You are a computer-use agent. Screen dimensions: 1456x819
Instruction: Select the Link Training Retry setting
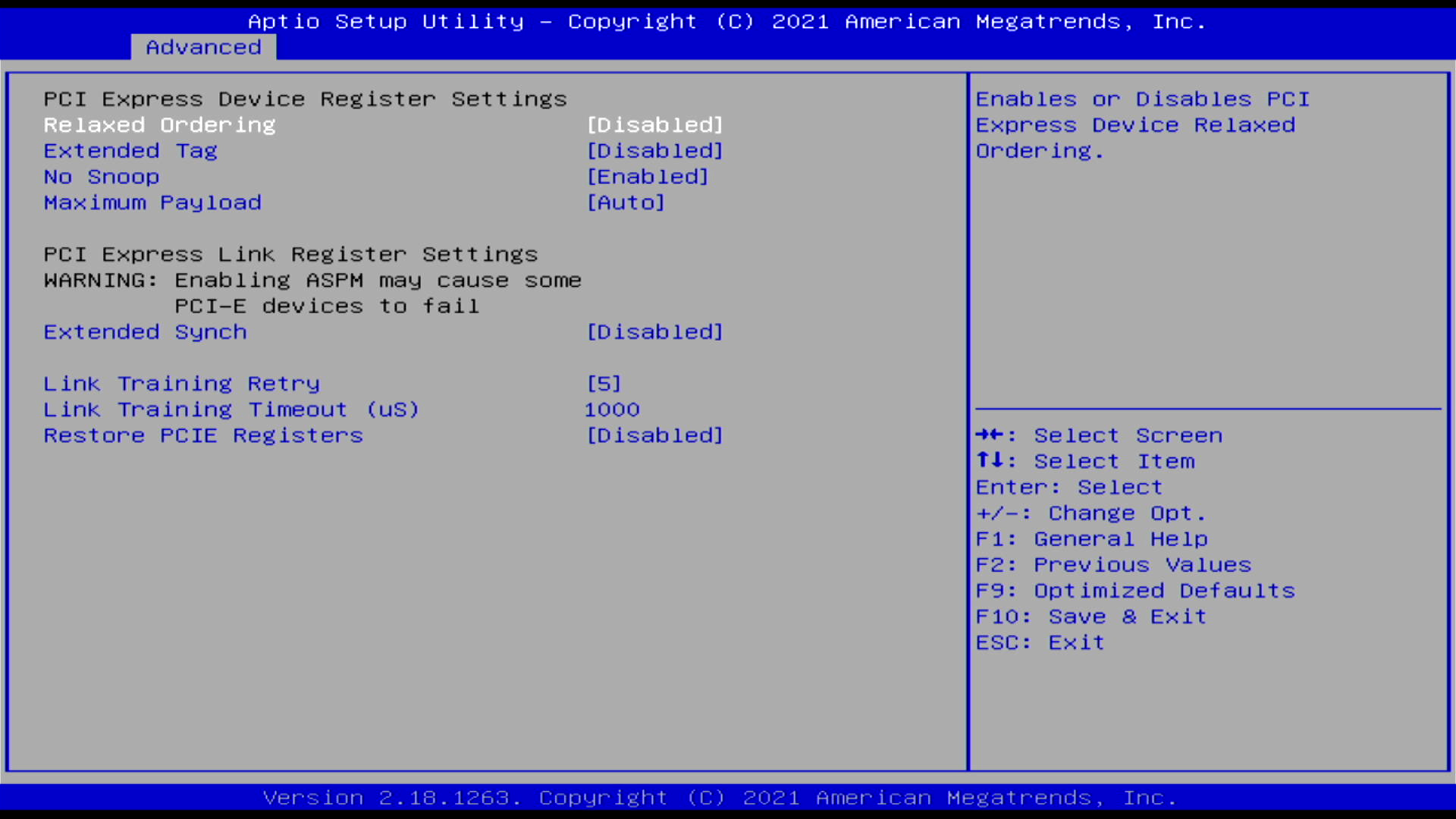(x=181, y=384)
